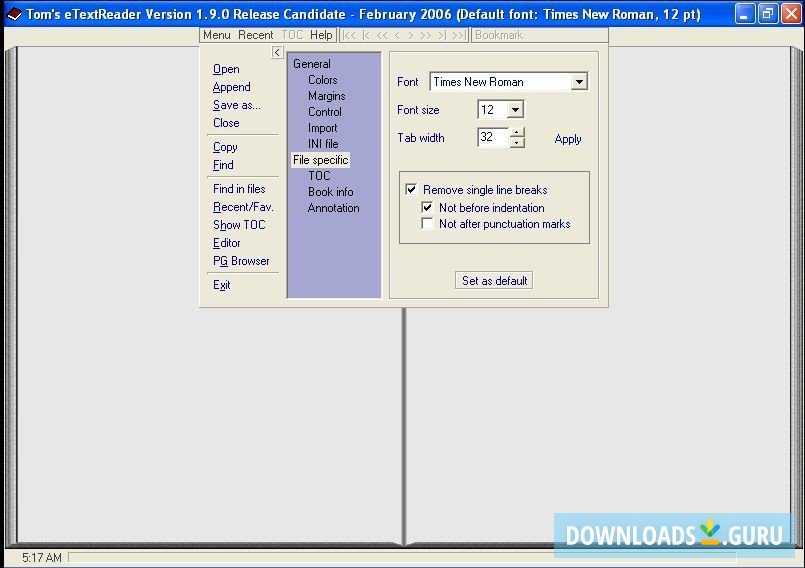Click the Tab width input field
This screenshot has height=568, width=805.
[x=493, y=137]
